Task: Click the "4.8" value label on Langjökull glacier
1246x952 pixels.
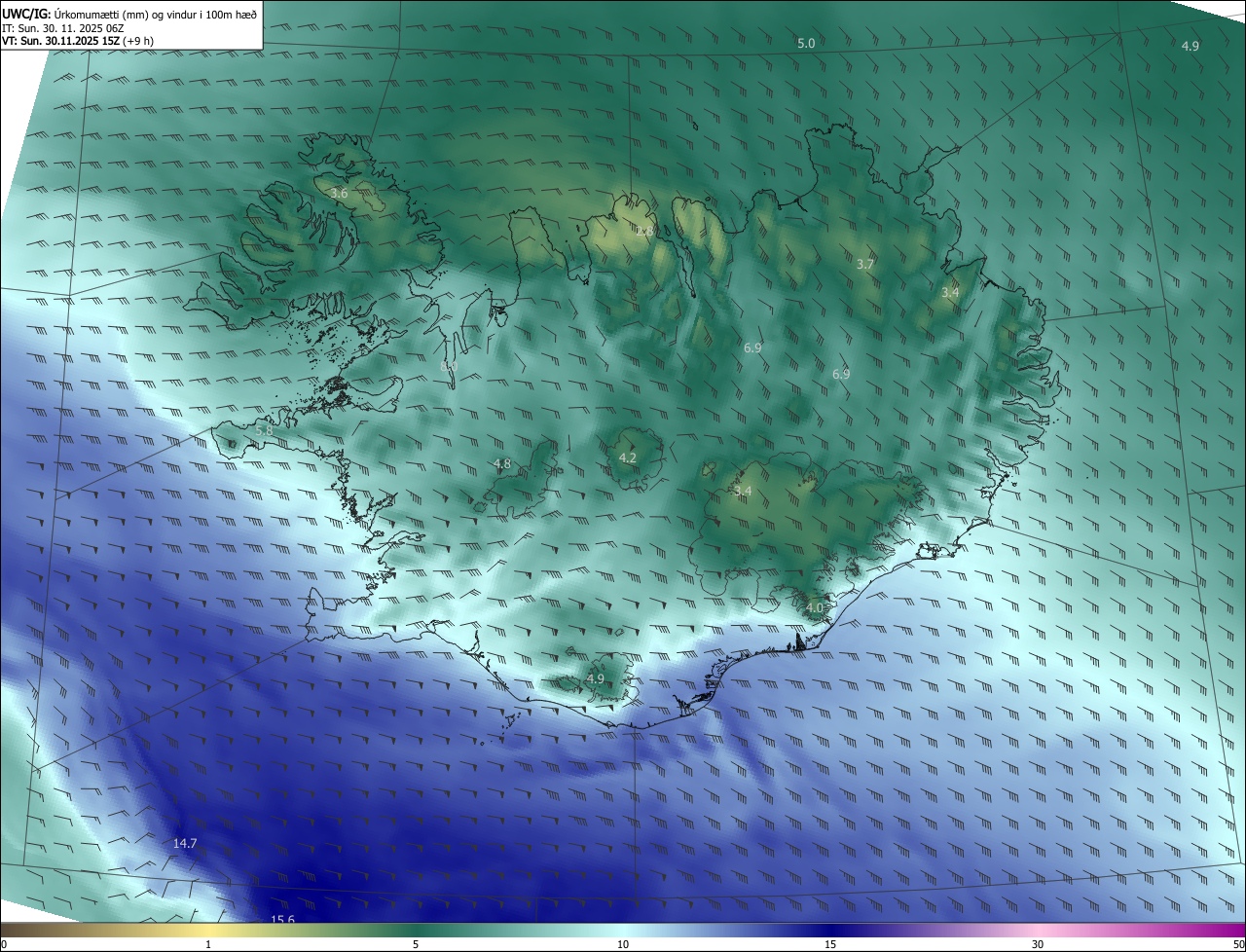Action: 502,464
